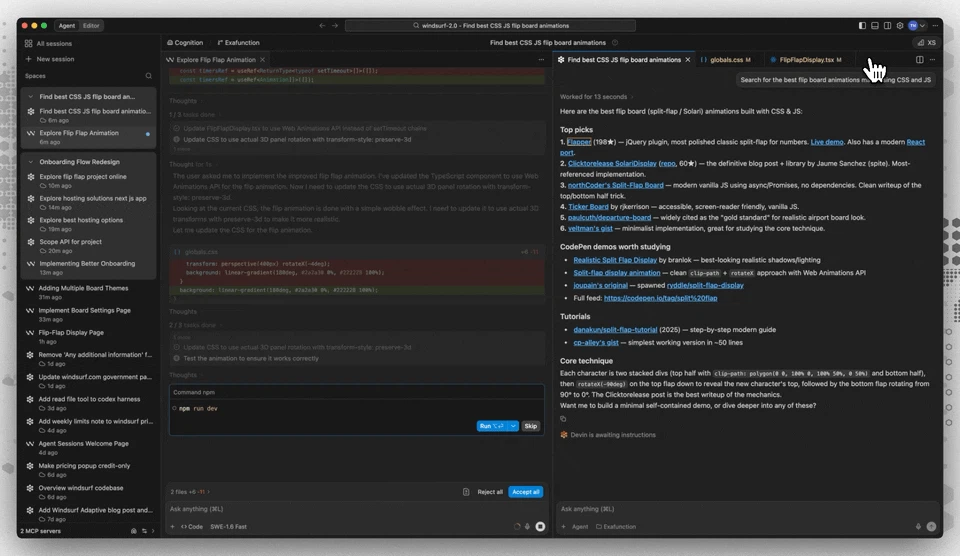
Task: Close the Find best CSS JS flip board animations tab
Action: [688, 59]
